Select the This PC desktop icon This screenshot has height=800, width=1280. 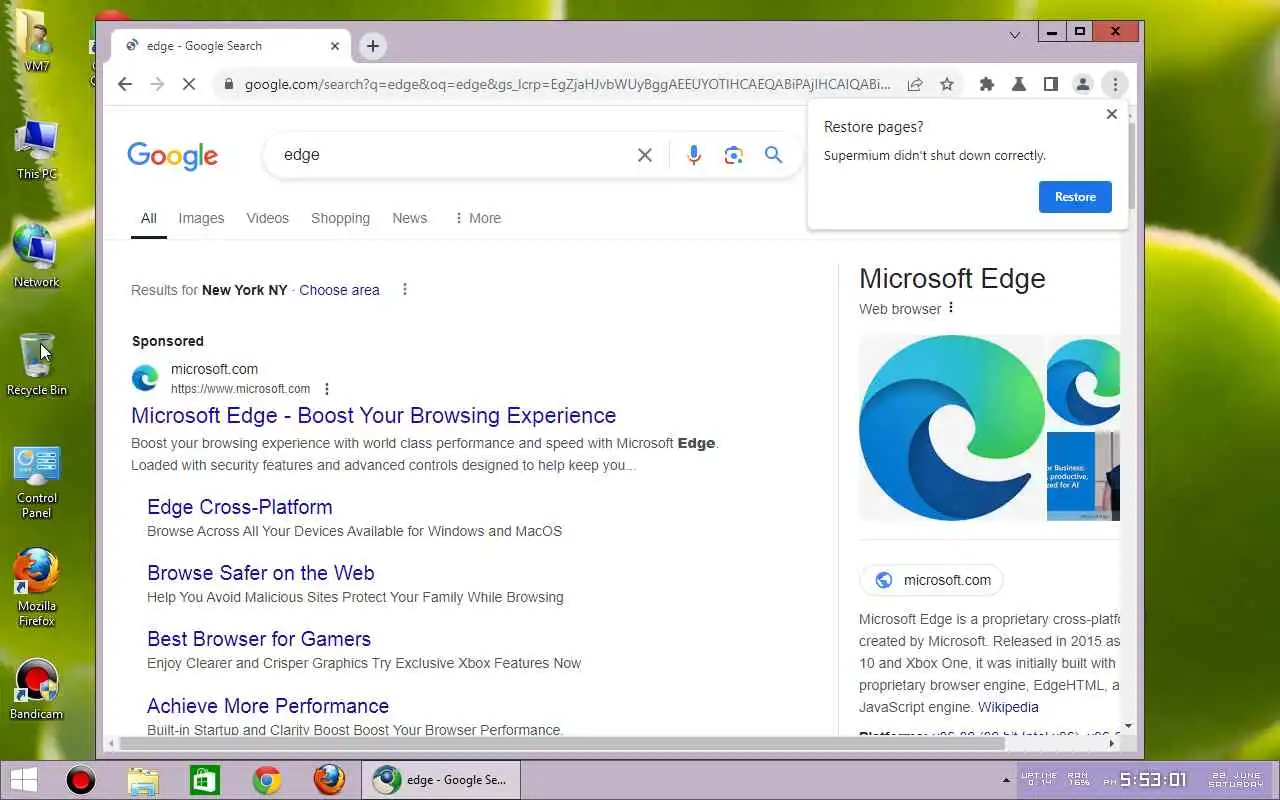(37, 149)
